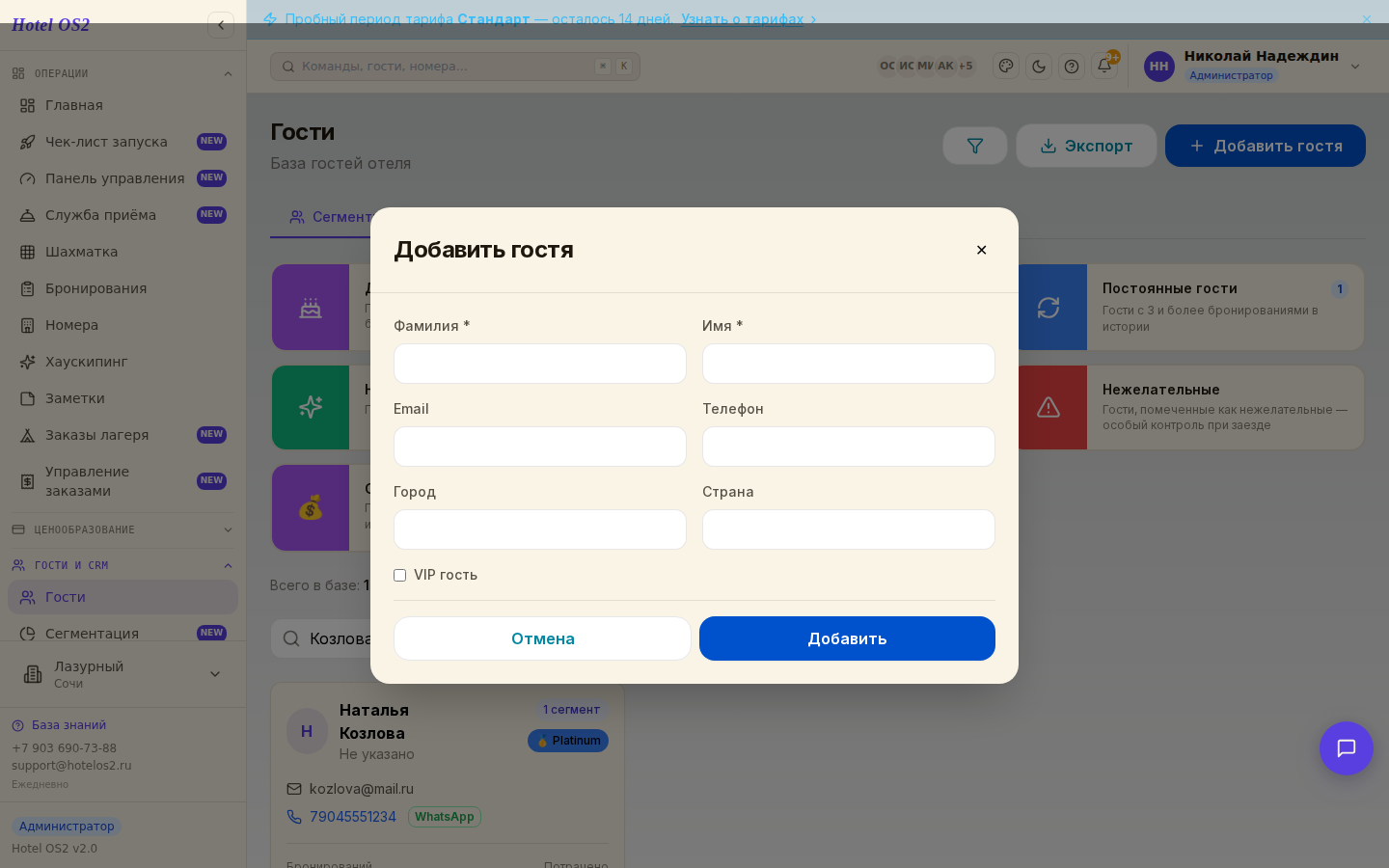Open the theme palette icon
Viewport: 1389px width, 868px height.
(x=1006, y=67)
